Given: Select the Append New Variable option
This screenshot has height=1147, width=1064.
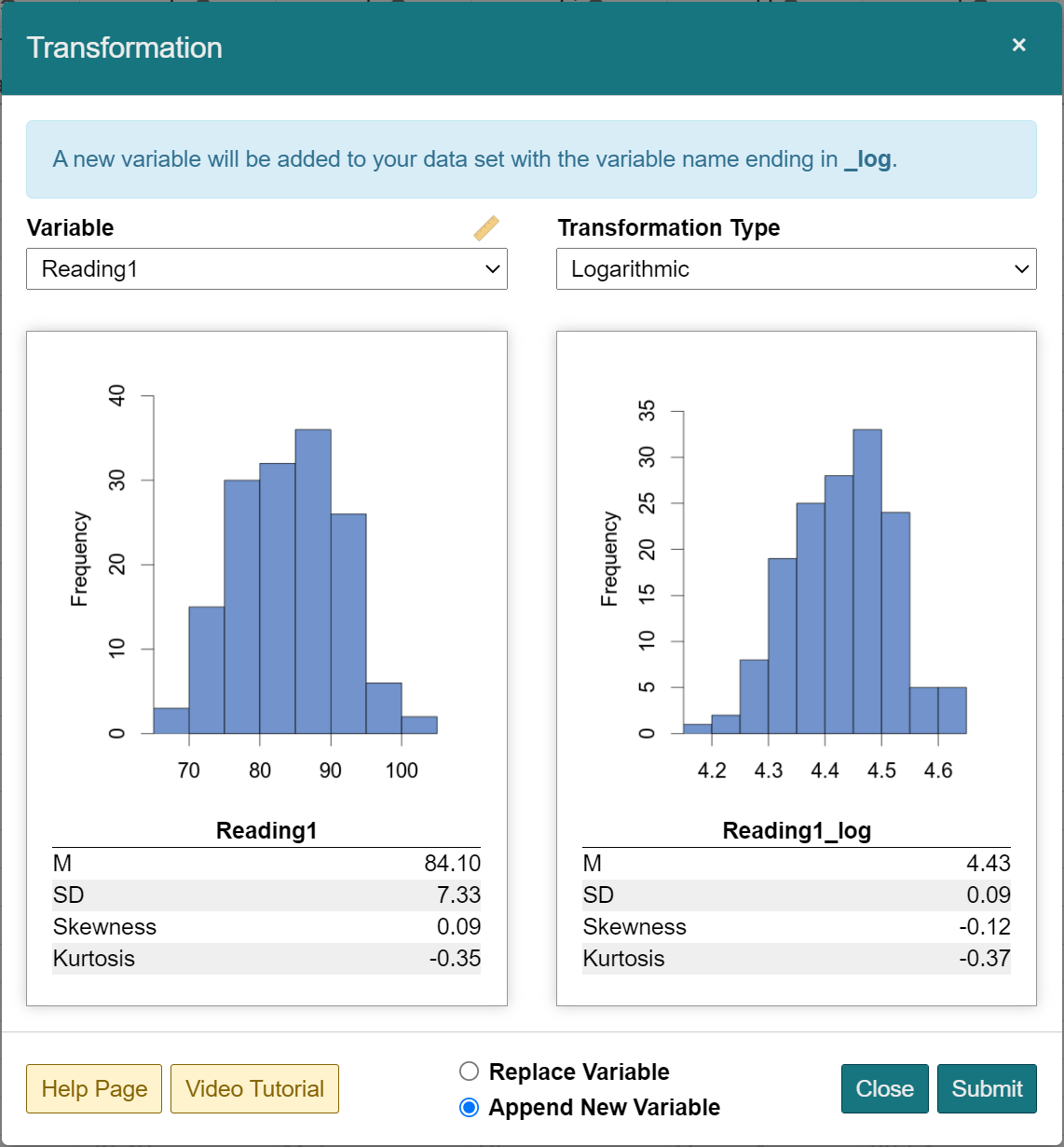Looking at the screenshot, I should pos(469,1108).
